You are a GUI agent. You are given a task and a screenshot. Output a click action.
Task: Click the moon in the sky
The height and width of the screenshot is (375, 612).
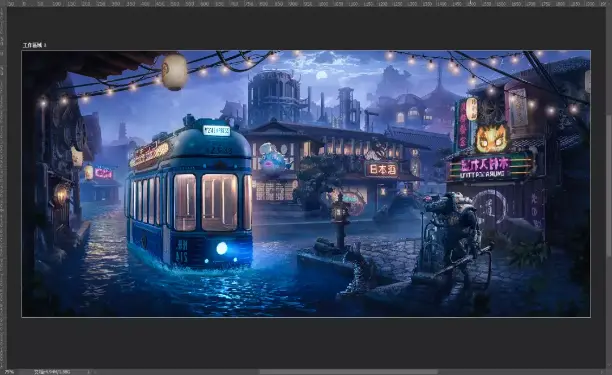tap(321, 75)
